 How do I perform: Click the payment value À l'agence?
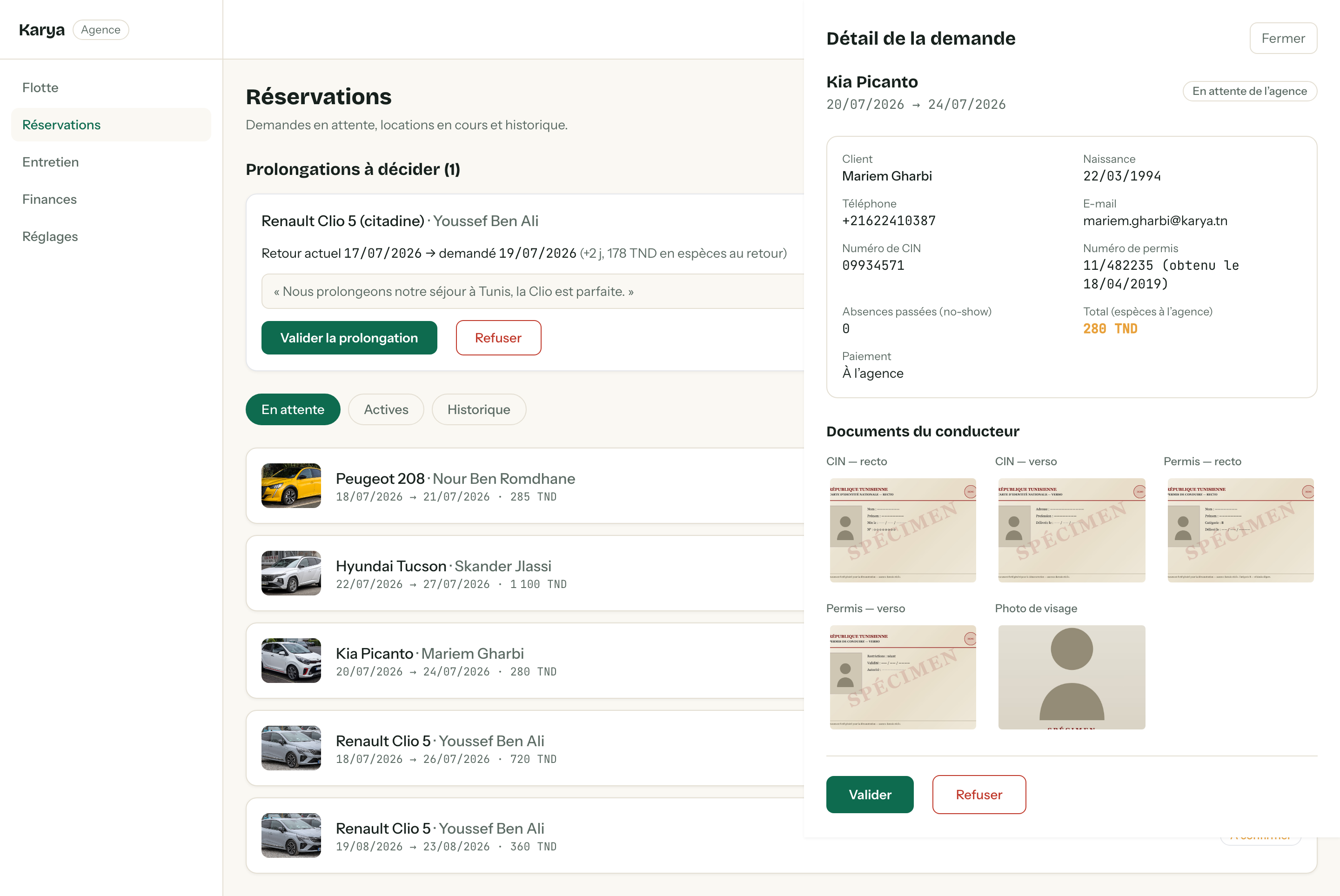tap(872, 373)
